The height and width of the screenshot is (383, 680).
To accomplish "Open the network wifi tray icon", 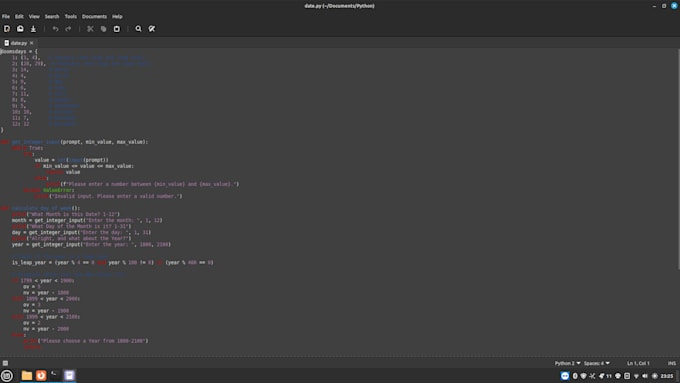I will pos(636,376).
